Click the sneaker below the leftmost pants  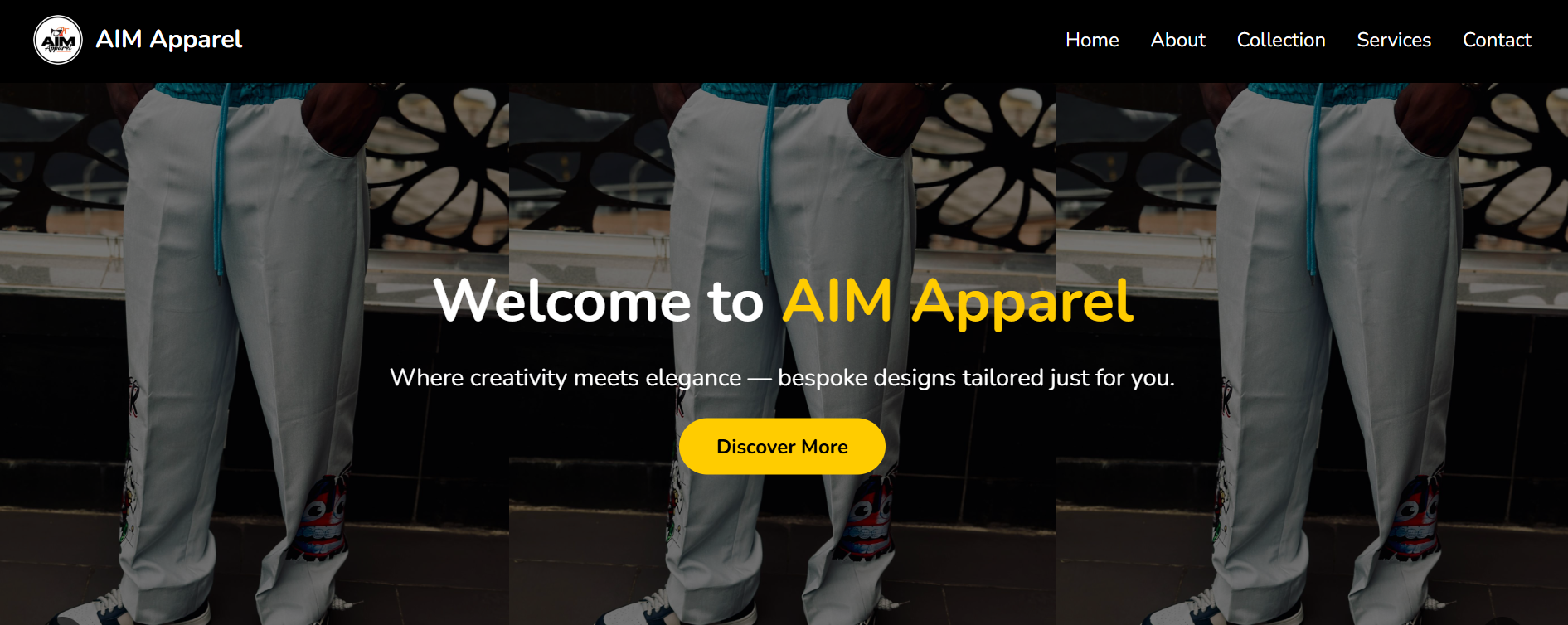tap(137, 608)
